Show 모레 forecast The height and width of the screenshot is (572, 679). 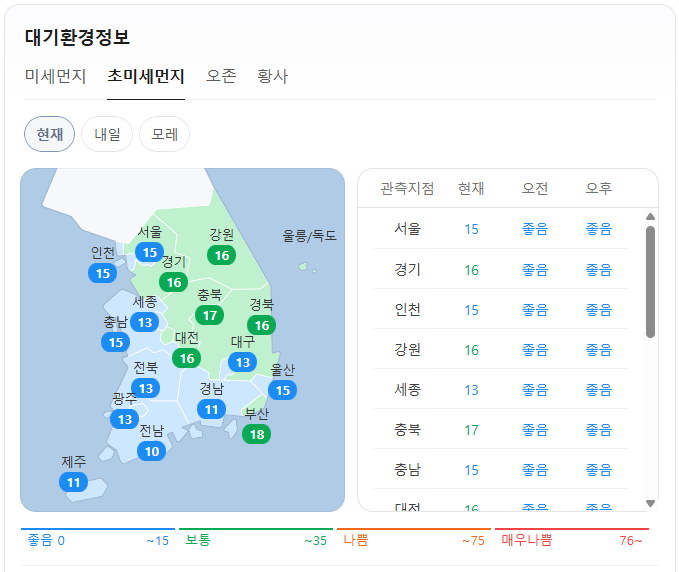click(164, 134)
